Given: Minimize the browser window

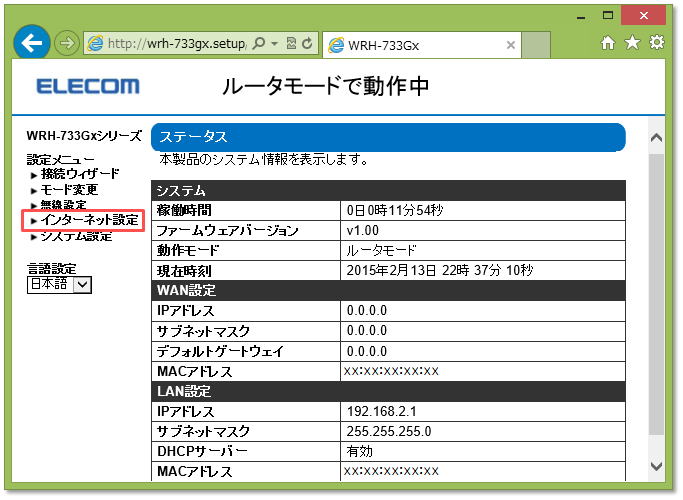Looking at the screenshot, I should [581, 17].
